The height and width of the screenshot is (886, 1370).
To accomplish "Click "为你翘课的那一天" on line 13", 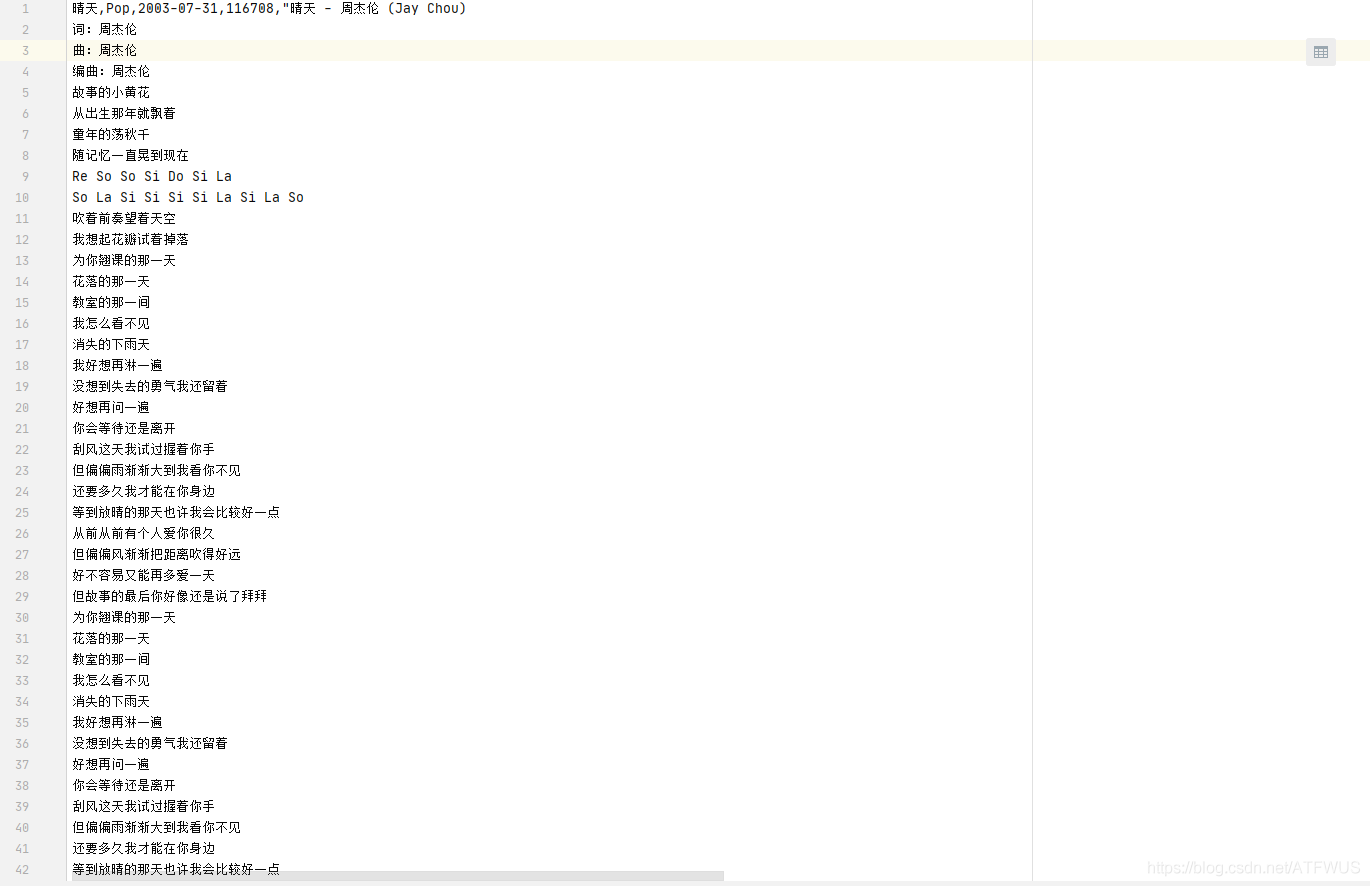I will click(124, 260).
